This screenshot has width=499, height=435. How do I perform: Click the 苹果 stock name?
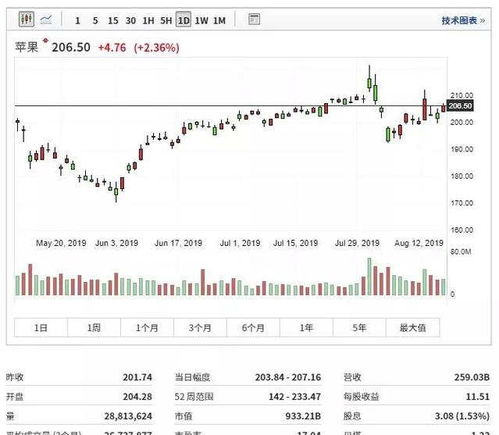click(x=27, y=47)
